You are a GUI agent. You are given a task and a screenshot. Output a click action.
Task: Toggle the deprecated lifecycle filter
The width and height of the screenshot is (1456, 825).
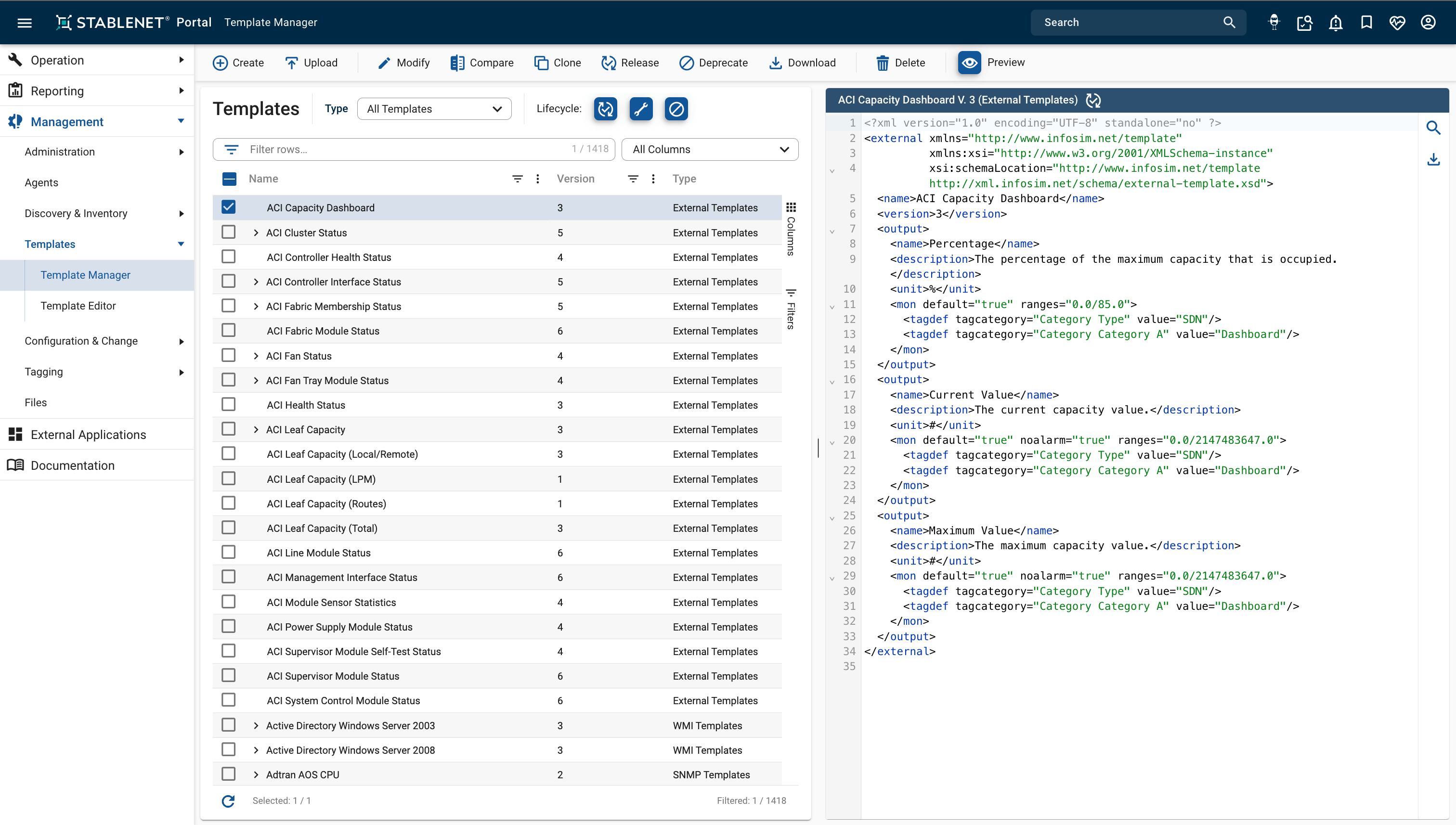pyautogui.click(x=676, y=109)
